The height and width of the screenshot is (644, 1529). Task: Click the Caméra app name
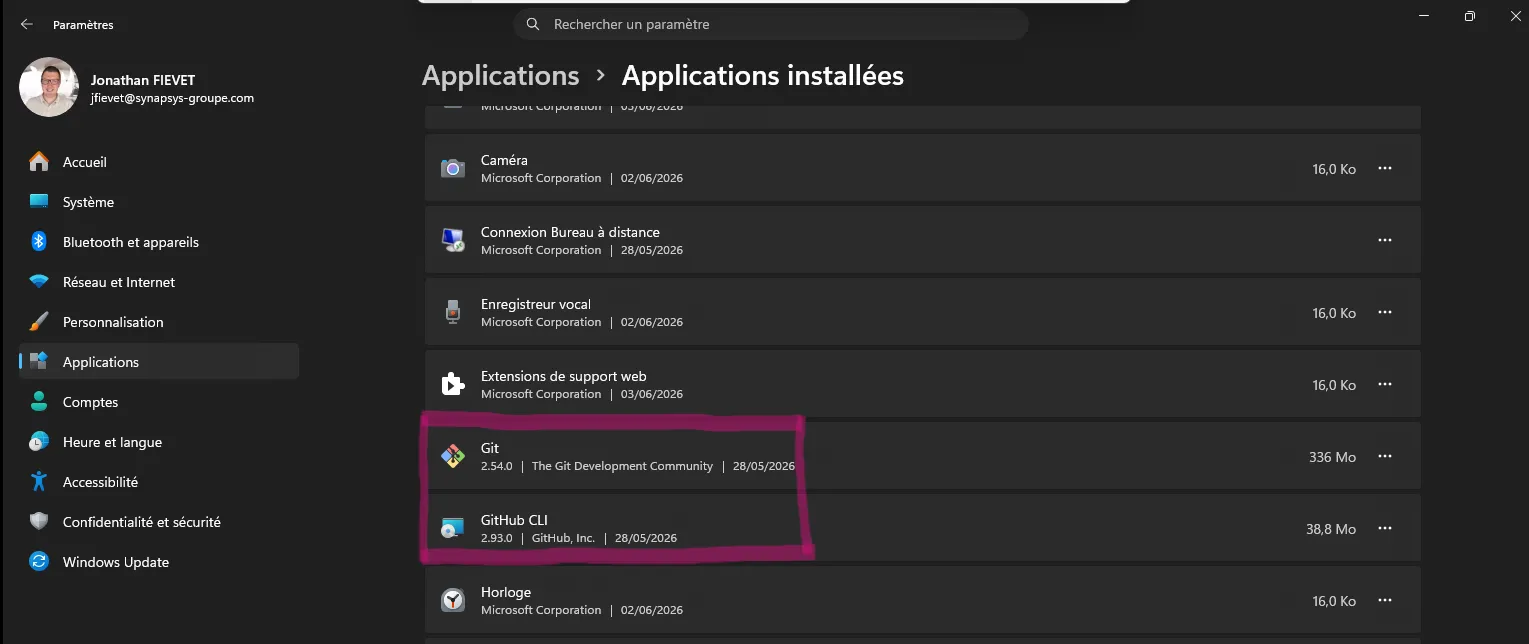tap(504, 160)
